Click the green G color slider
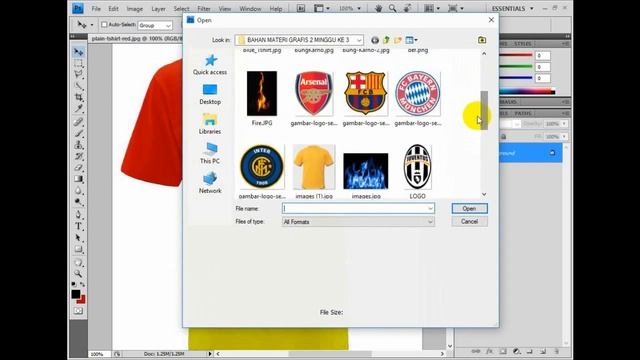 pyautogui.click(x=516, y=67)
